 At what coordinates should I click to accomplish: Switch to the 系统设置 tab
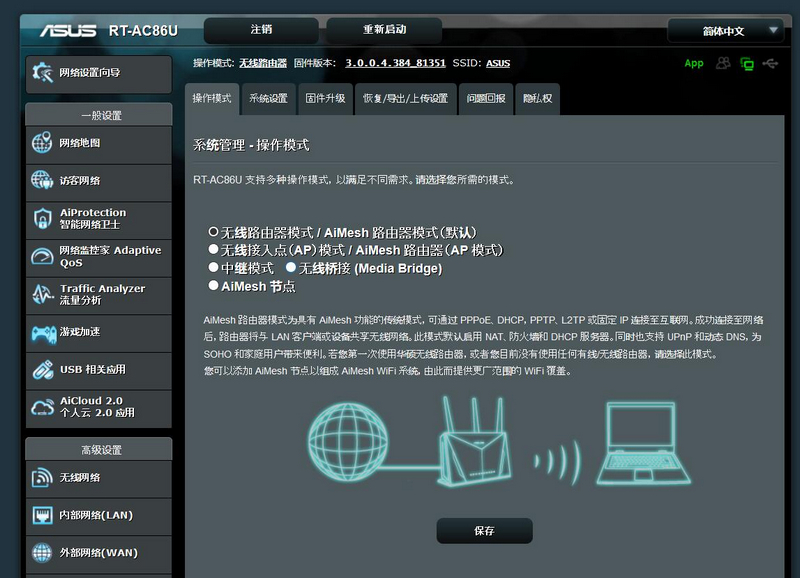click(x=268, y=98)
